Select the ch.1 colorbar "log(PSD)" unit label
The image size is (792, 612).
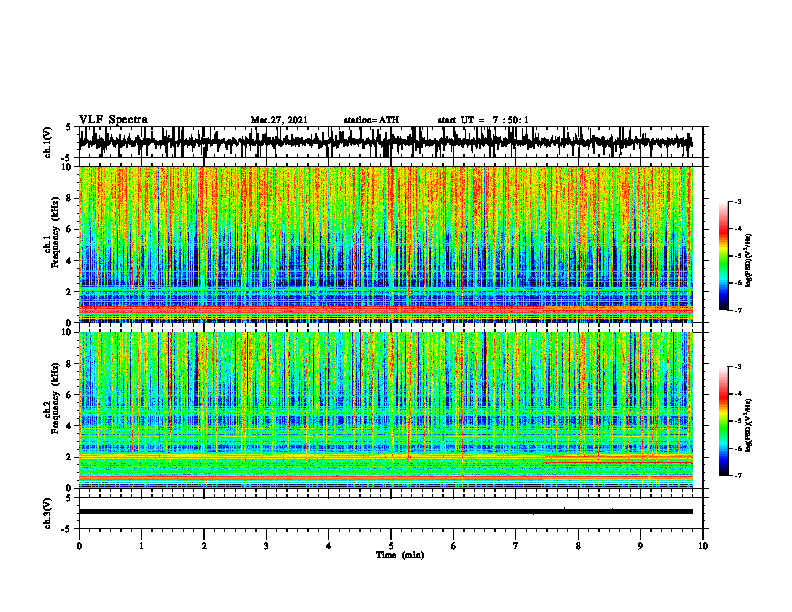[749, 261]
